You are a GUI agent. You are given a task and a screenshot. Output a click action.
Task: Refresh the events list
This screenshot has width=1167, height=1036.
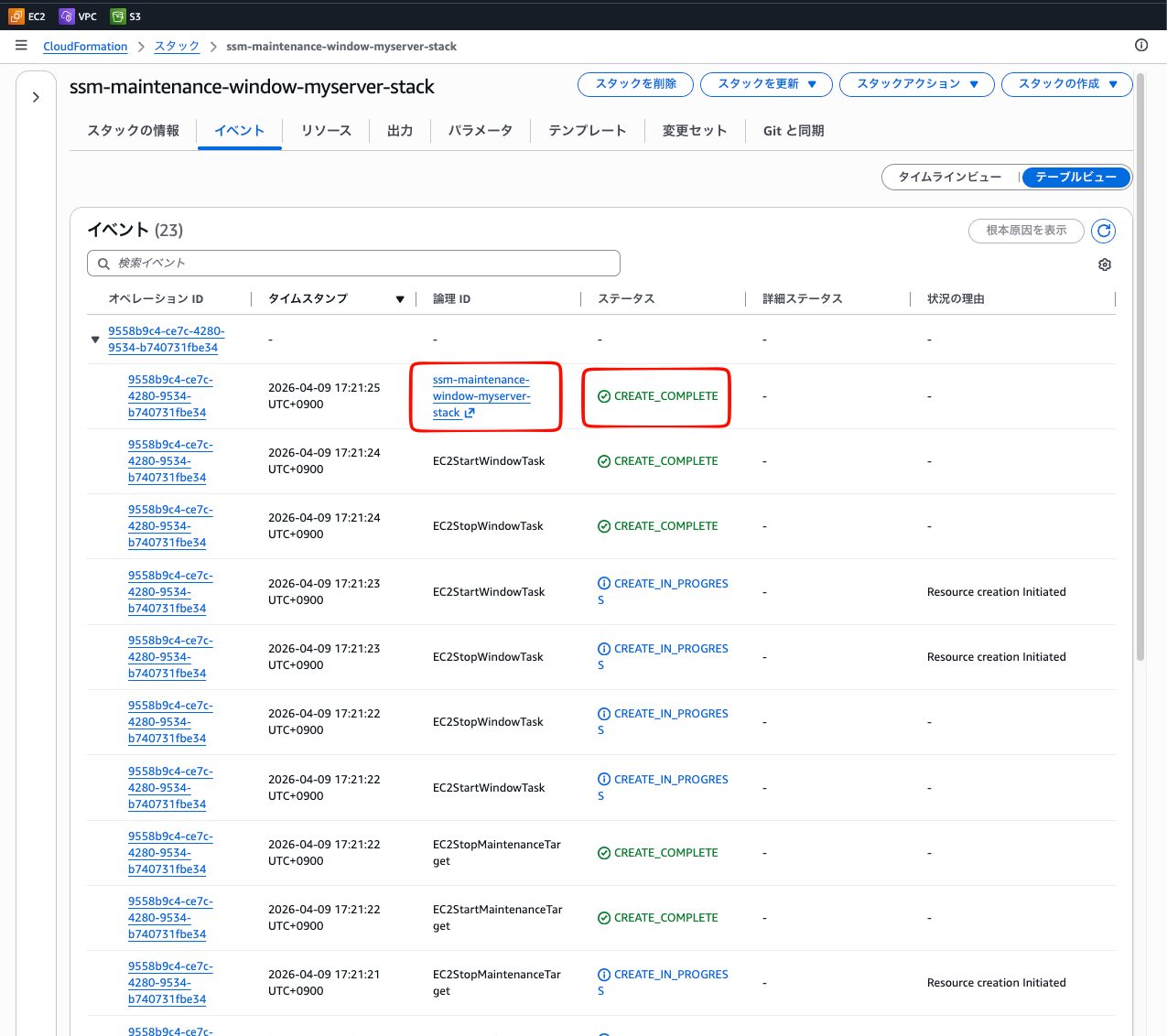pos(1104,231)
